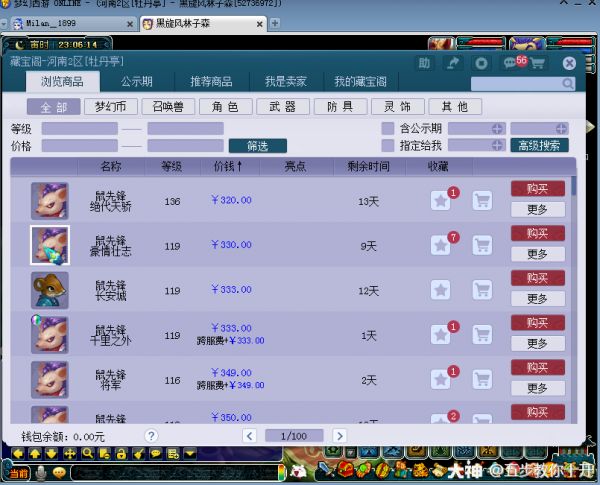
Task: Open the shopping cart in header
Action: (538, 63)
